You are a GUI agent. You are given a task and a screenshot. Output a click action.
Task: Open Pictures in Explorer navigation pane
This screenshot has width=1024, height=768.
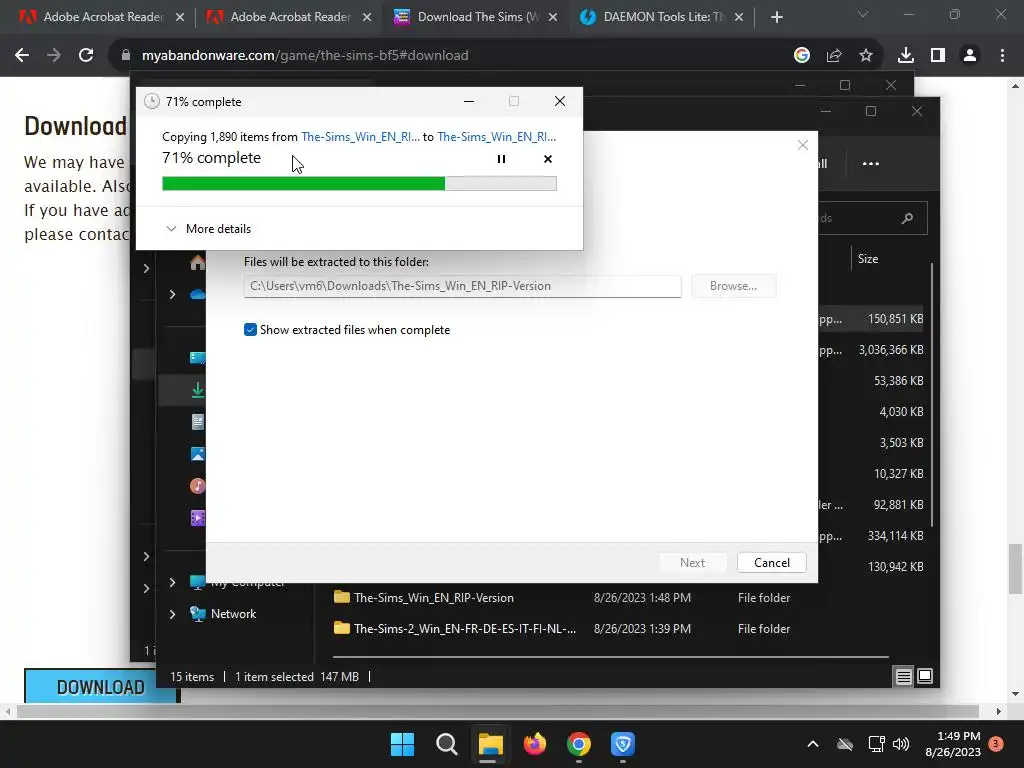[198, 454]
